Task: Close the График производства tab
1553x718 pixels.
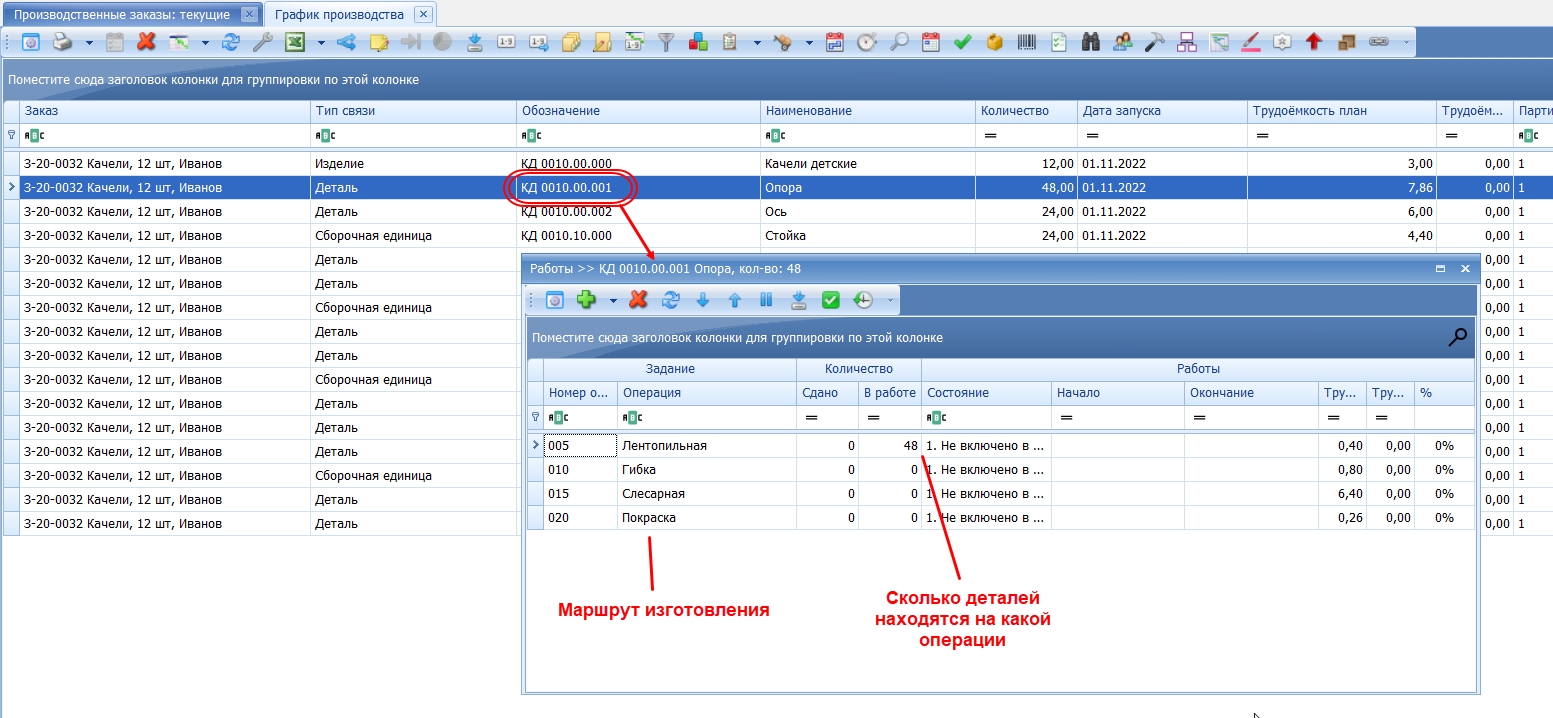Action: (x=424, y=15)
